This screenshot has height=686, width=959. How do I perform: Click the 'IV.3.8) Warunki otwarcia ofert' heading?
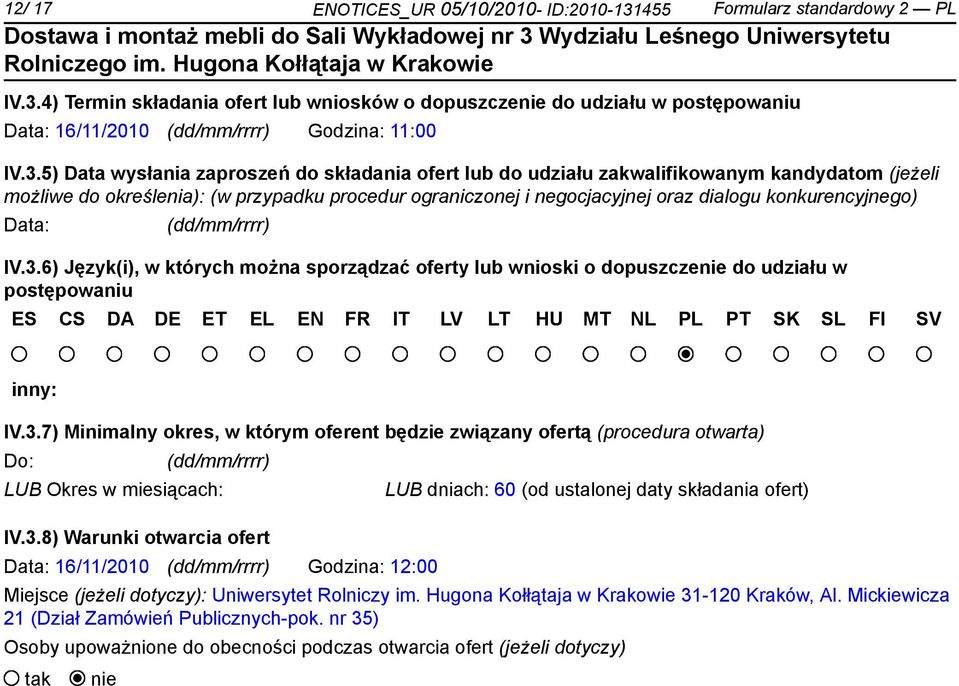click(137, 537)
